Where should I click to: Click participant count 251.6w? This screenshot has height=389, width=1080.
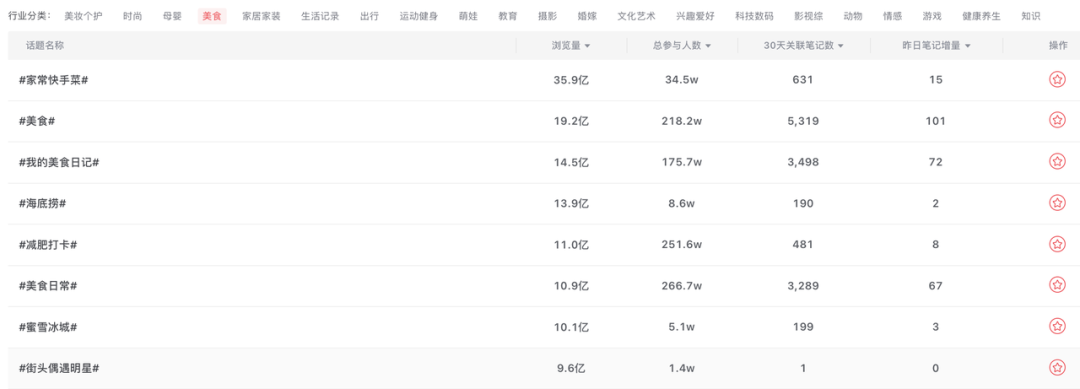(x=682, y=244)
